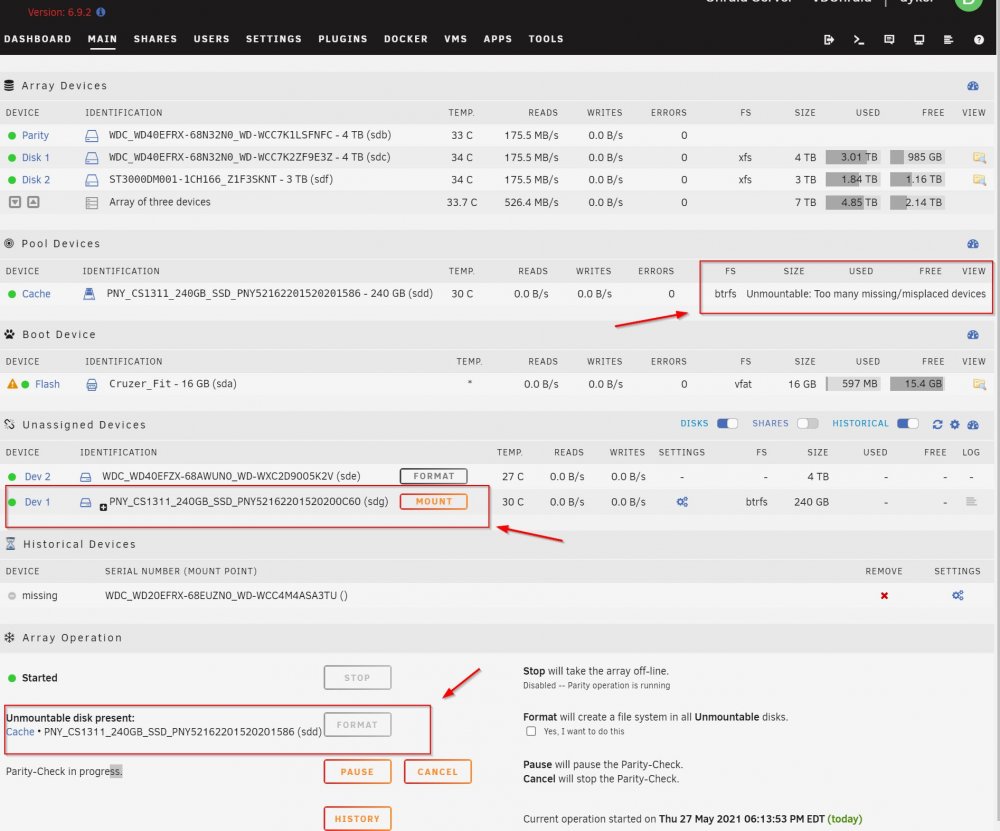
Task: Open Dev 1 settings gears icon
Action: 682,502
